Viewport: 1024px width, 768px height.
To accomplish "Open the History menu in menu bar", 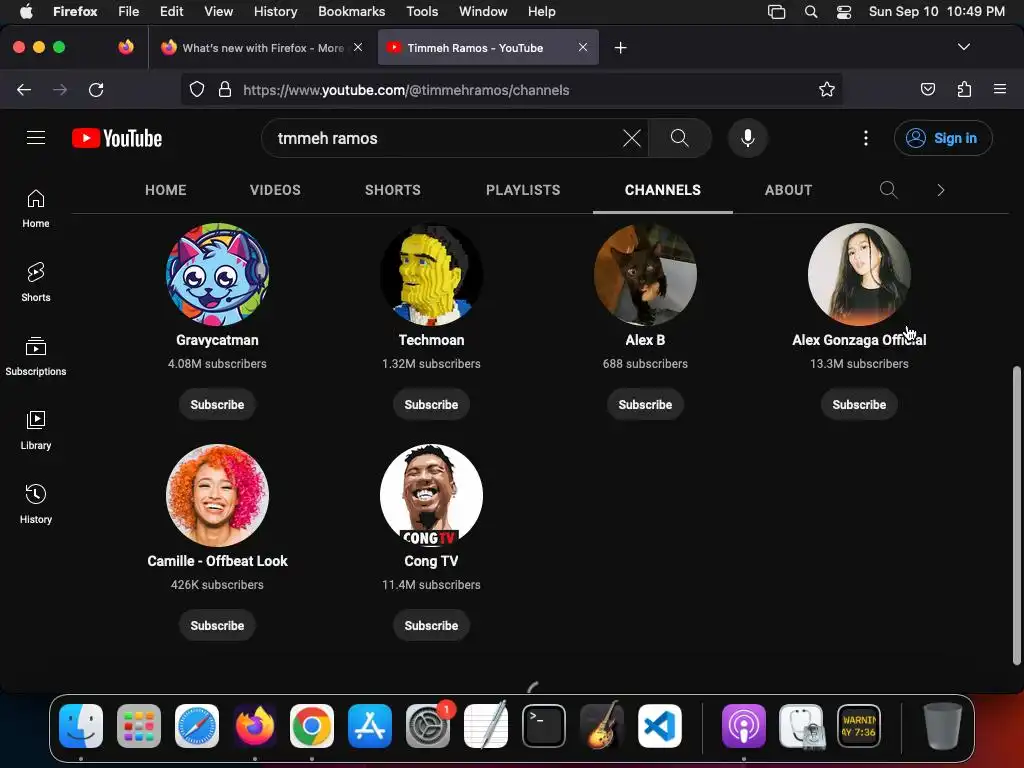I will [x=275, y=12].
